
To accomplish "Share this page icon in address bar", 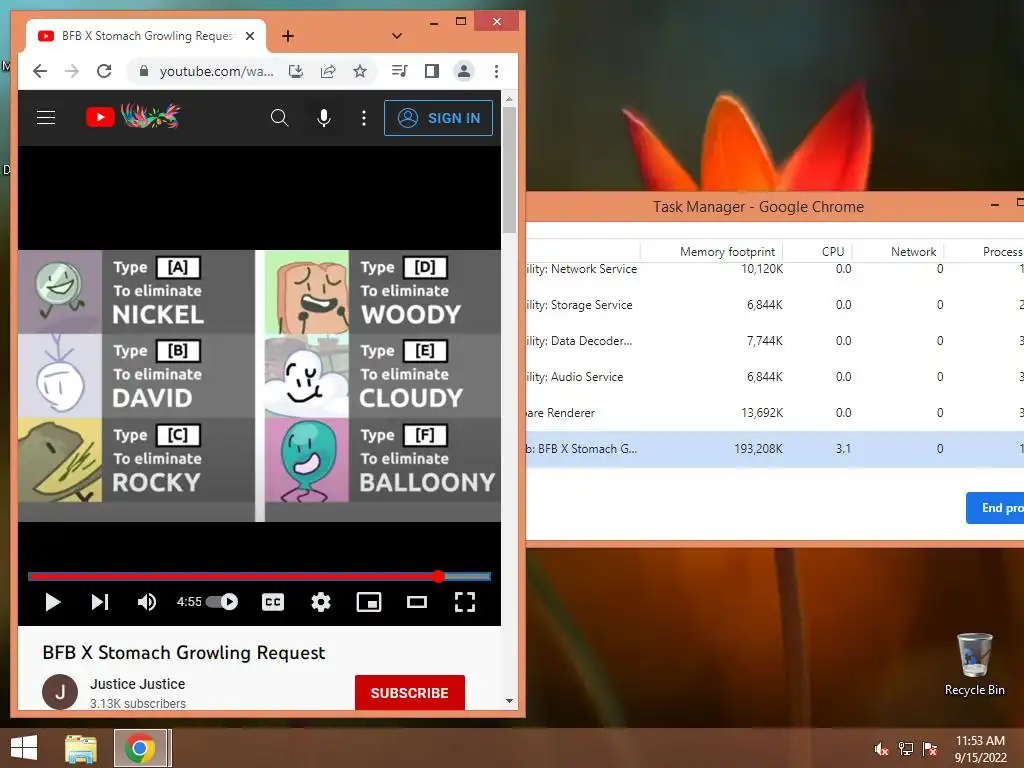I will click(x=328, y=71).
